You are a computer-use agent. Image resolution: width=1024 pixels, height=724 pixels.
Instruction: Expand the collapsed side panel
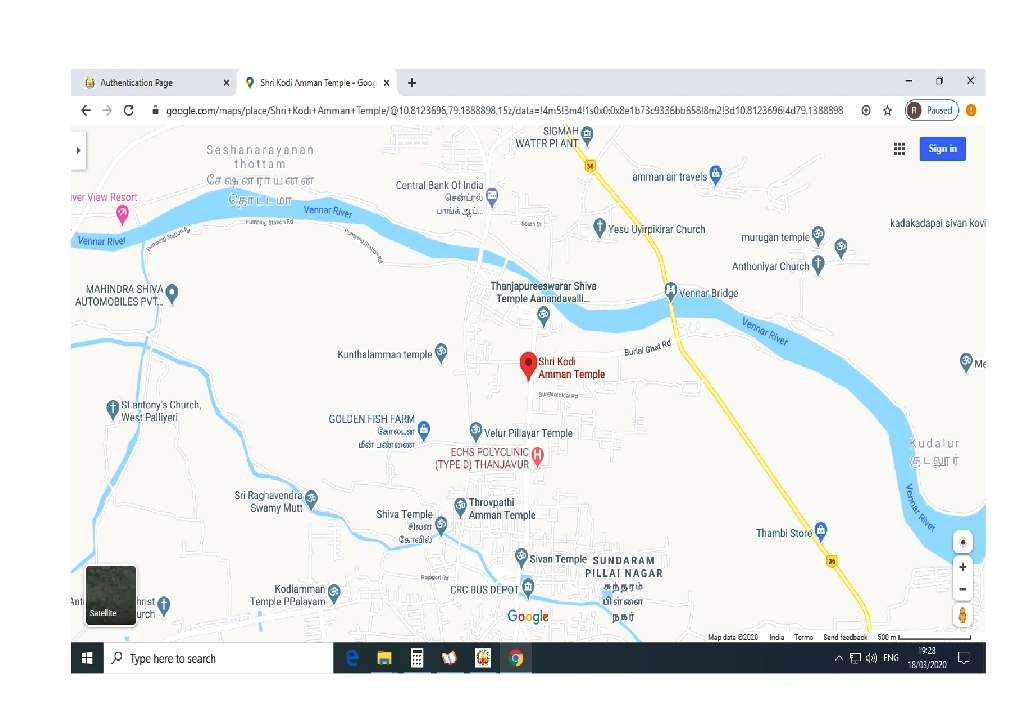coord(78,150)
